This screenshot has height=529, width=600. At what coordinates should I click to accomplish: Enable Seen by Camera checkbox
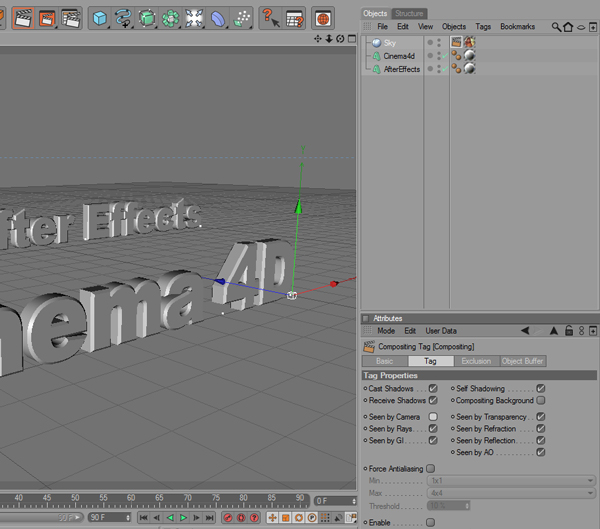tap(433, 416)
